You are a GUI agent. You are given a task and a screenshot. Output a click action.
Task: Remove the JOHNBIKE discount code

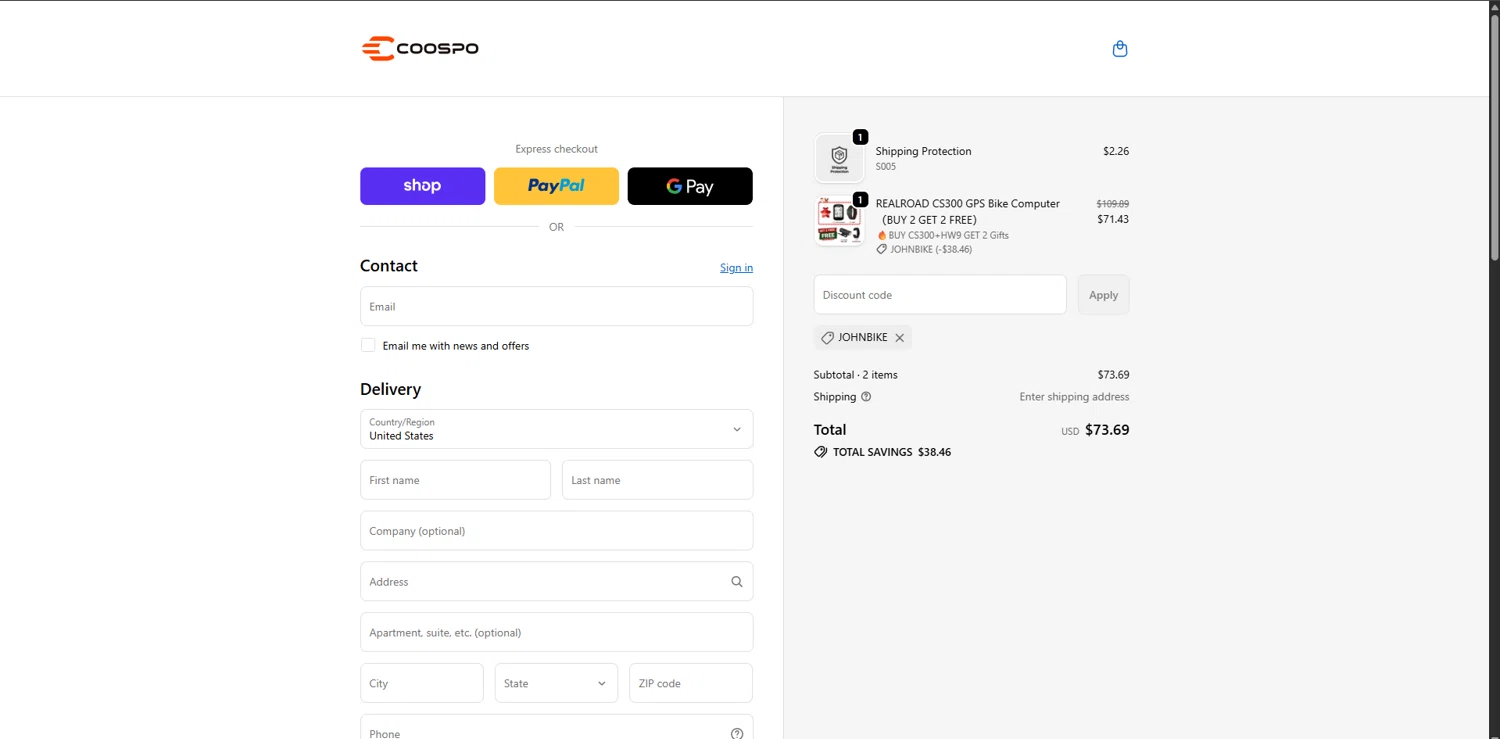click(x=900, y=338)
